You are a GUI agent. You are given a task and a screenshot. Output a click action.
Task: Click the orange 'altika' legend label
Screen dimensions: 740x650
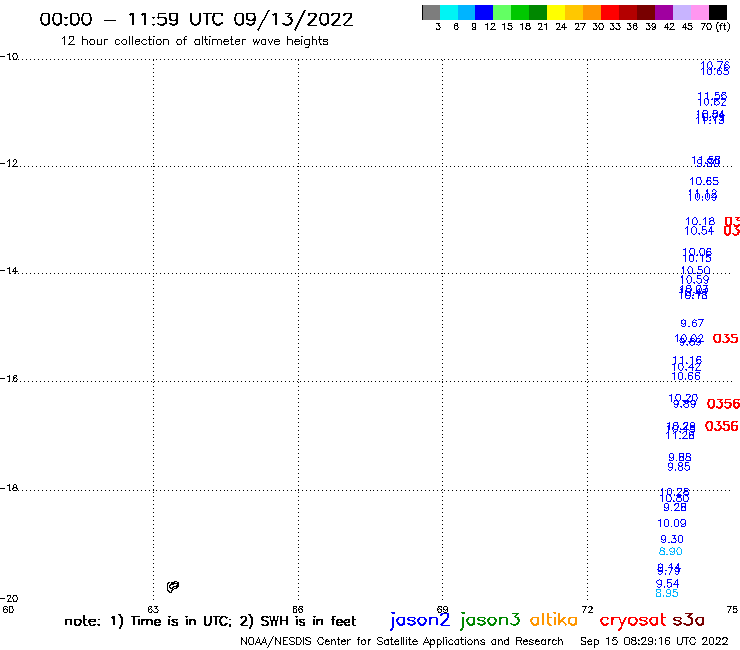[553, 619]
